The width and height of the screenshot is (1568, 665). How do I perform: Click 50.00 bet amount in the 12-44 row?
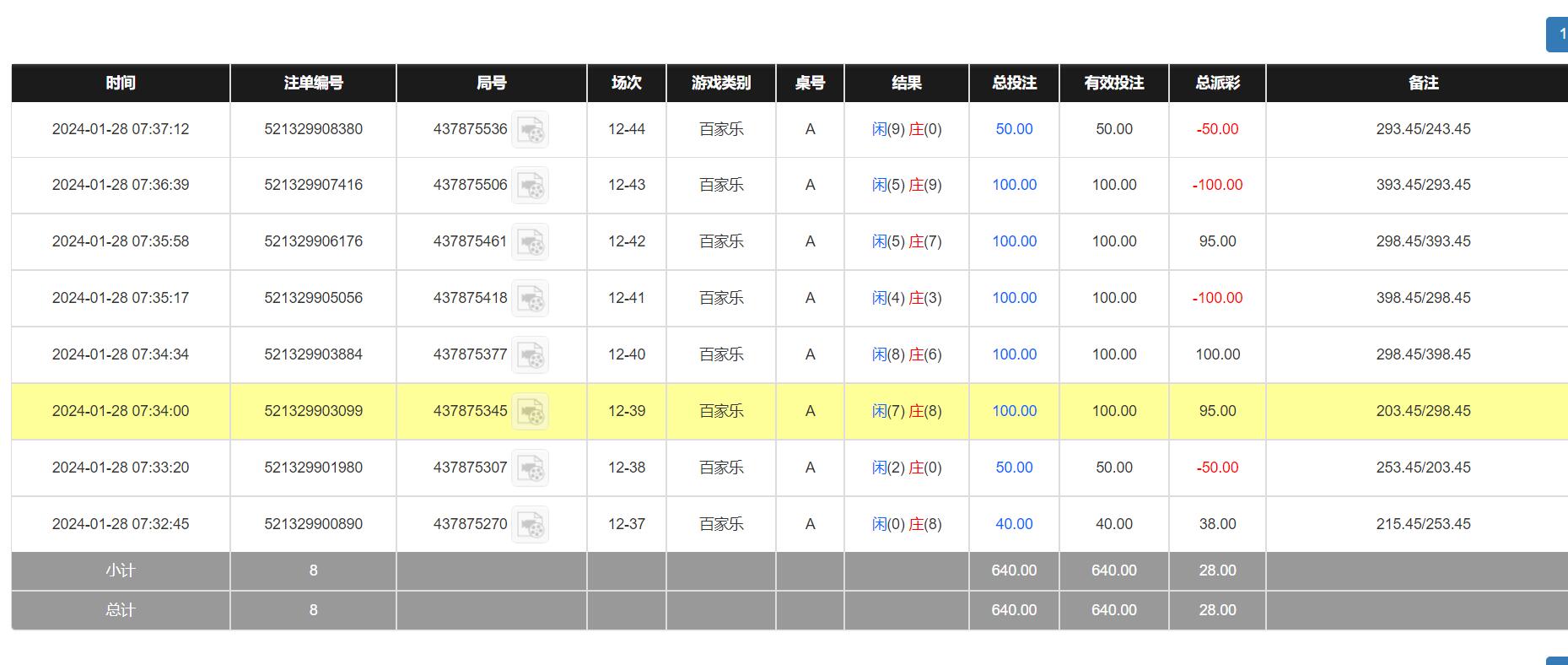click(x=1014, y=129)
